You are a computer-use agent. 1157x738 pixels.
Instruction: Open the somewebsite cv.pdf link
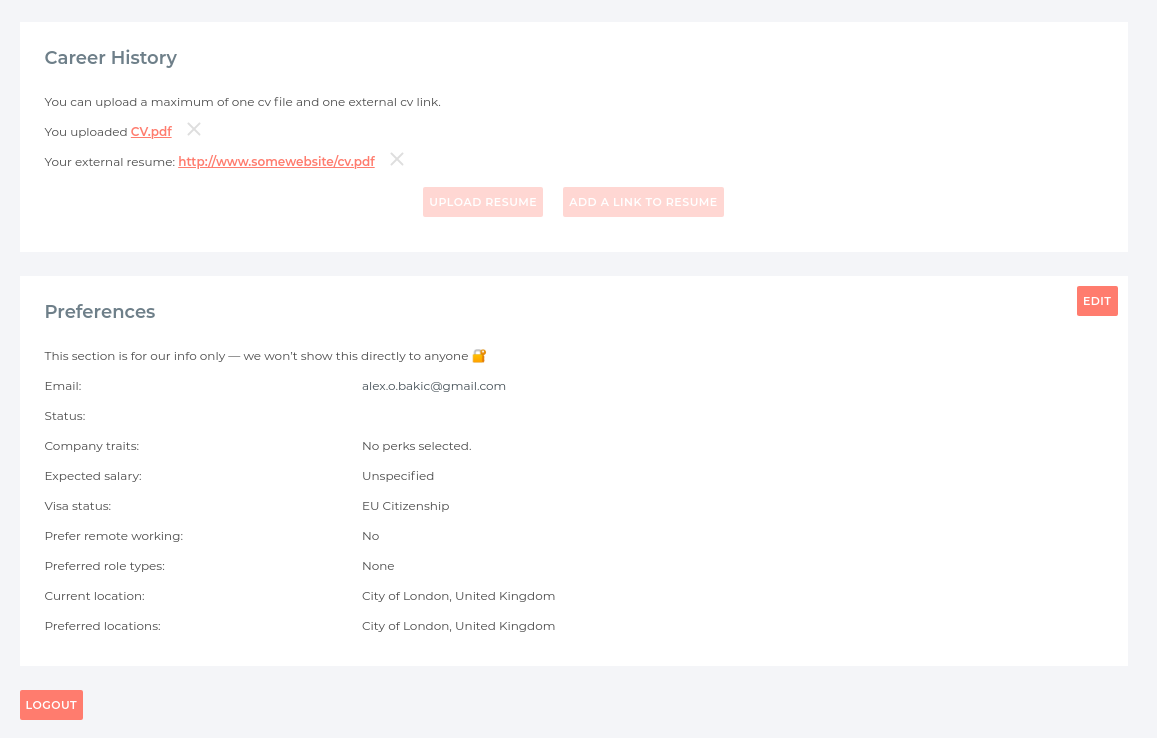pos(277,162)
